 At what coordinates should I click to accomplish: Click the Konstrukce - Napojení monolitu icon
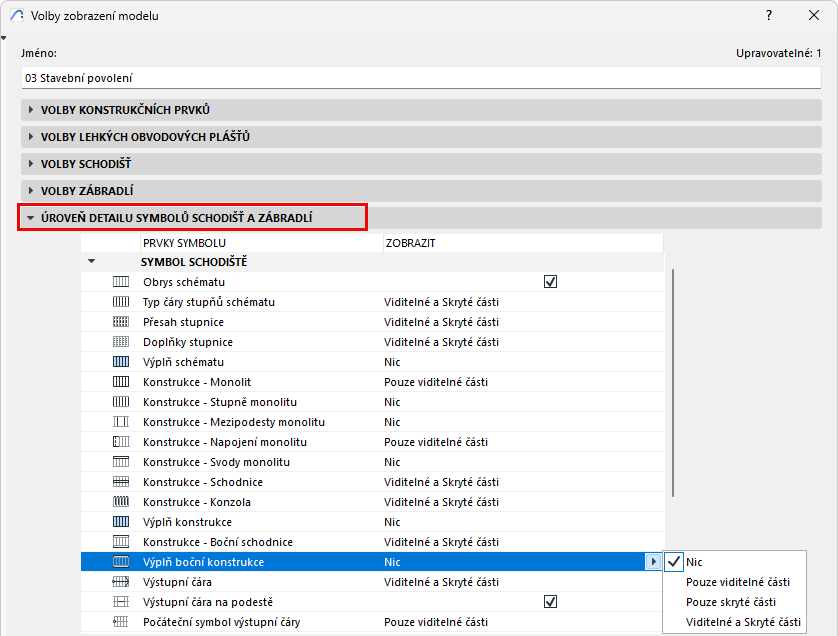[121, 442]
